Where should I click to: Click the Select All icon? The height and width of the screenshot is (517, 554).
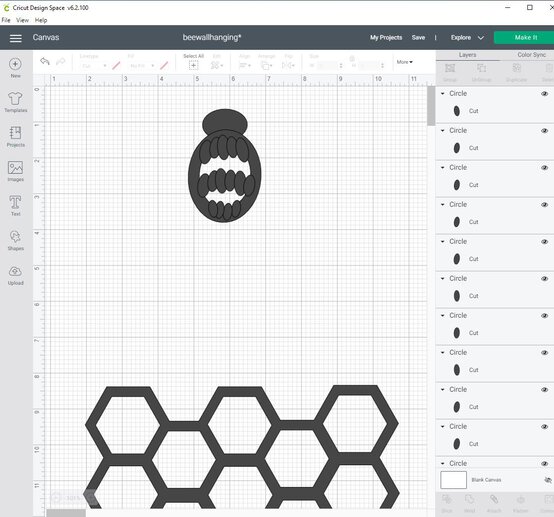193,65
